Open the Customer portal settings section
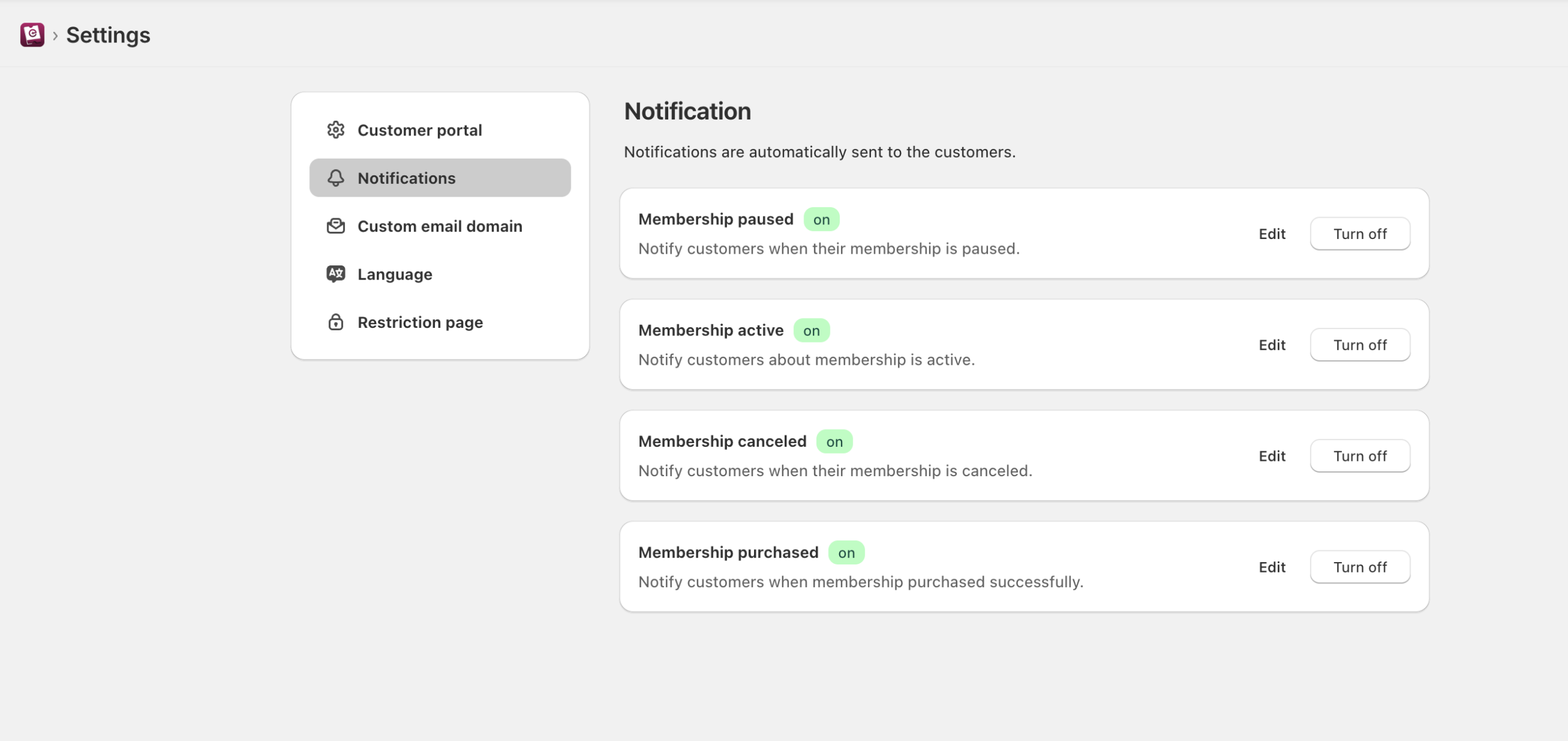Image resolution: width=1568 pixels, height=741 pixels. [x=420, y=130]
